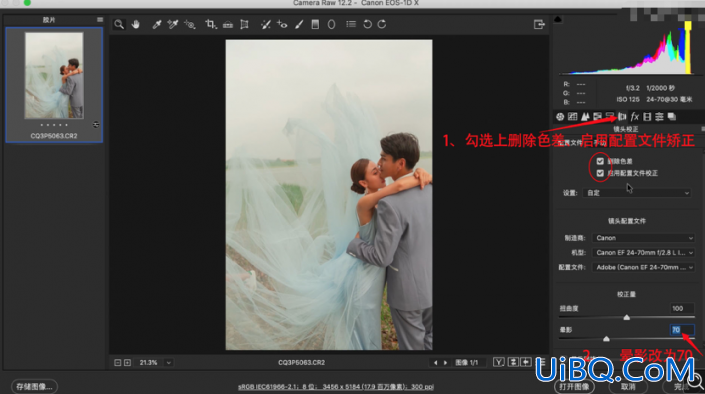Viewport: 705px width, 394px height.
Task: Select the Red Eye Removal tool
Action: (x=282, y=24)
